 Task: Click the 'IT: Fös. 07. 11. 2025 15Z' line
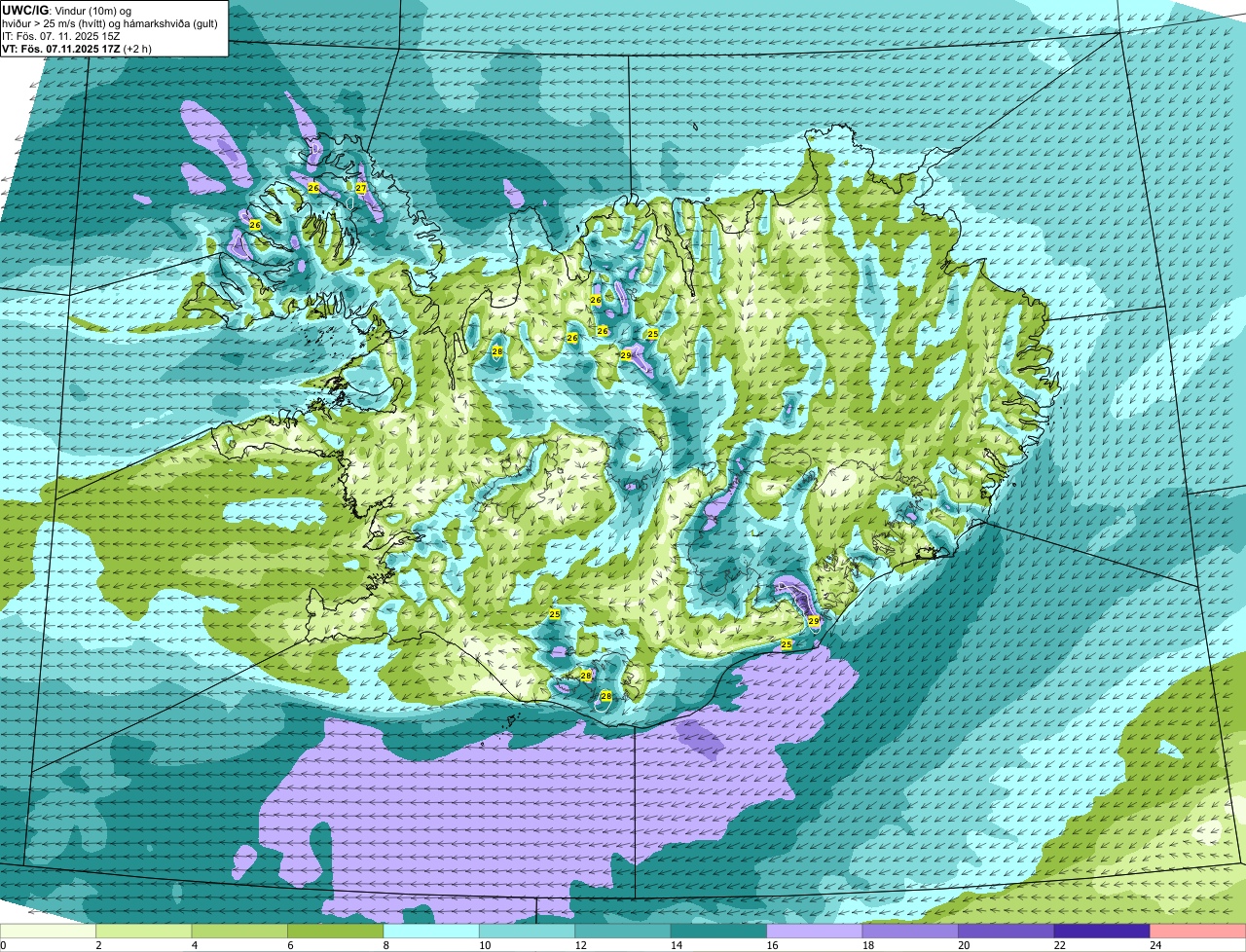pyautogui.click(x=61, y=36)
